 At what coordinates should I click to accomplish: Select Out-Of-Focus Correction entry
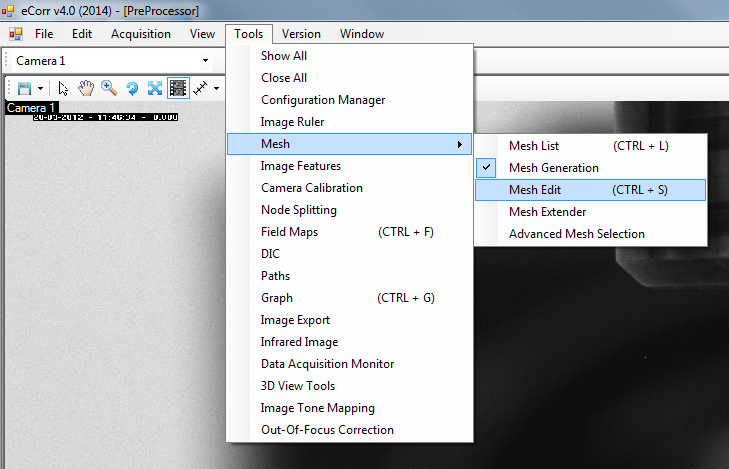click(x=349, y=430)
